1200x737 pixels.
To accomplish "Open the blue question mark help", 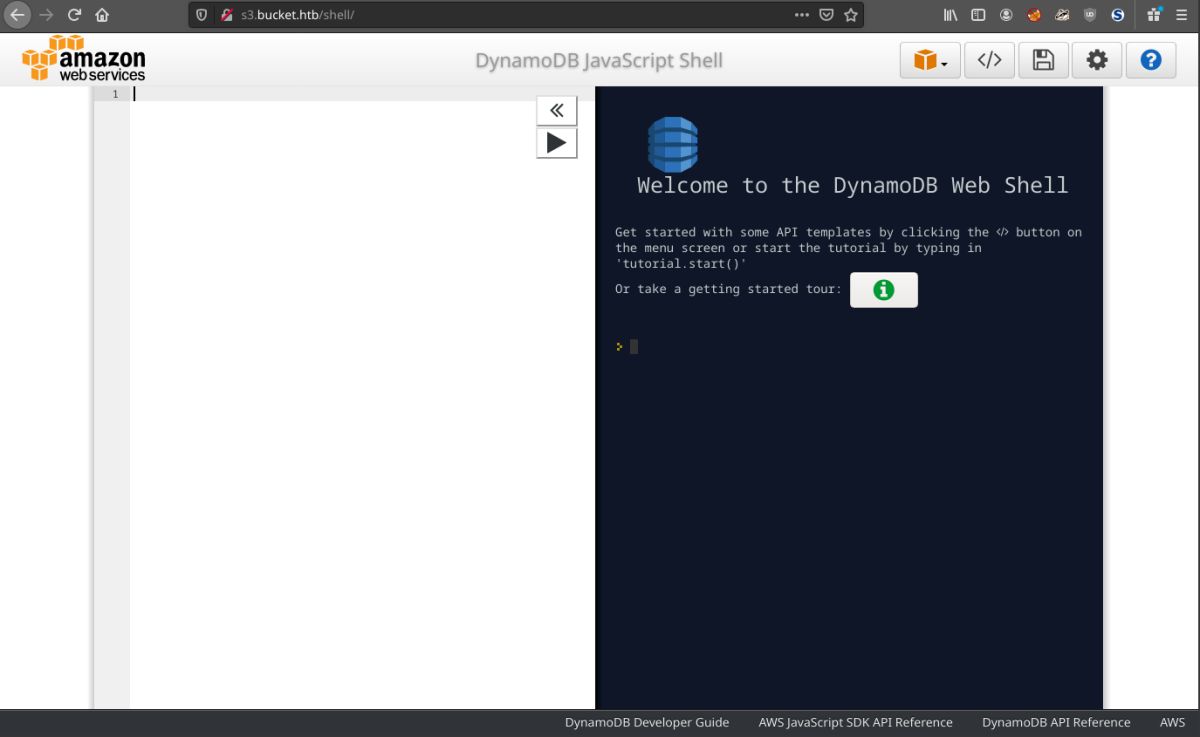I will pyautogui.click(x=1151, y=60).
